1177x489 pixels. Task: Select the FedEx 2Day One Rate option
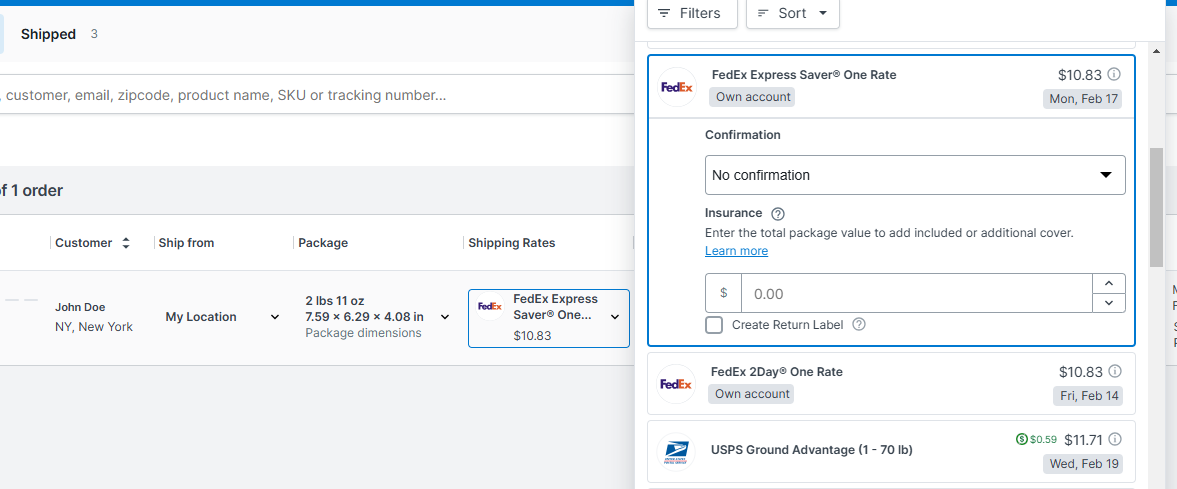tap(892, 384)
